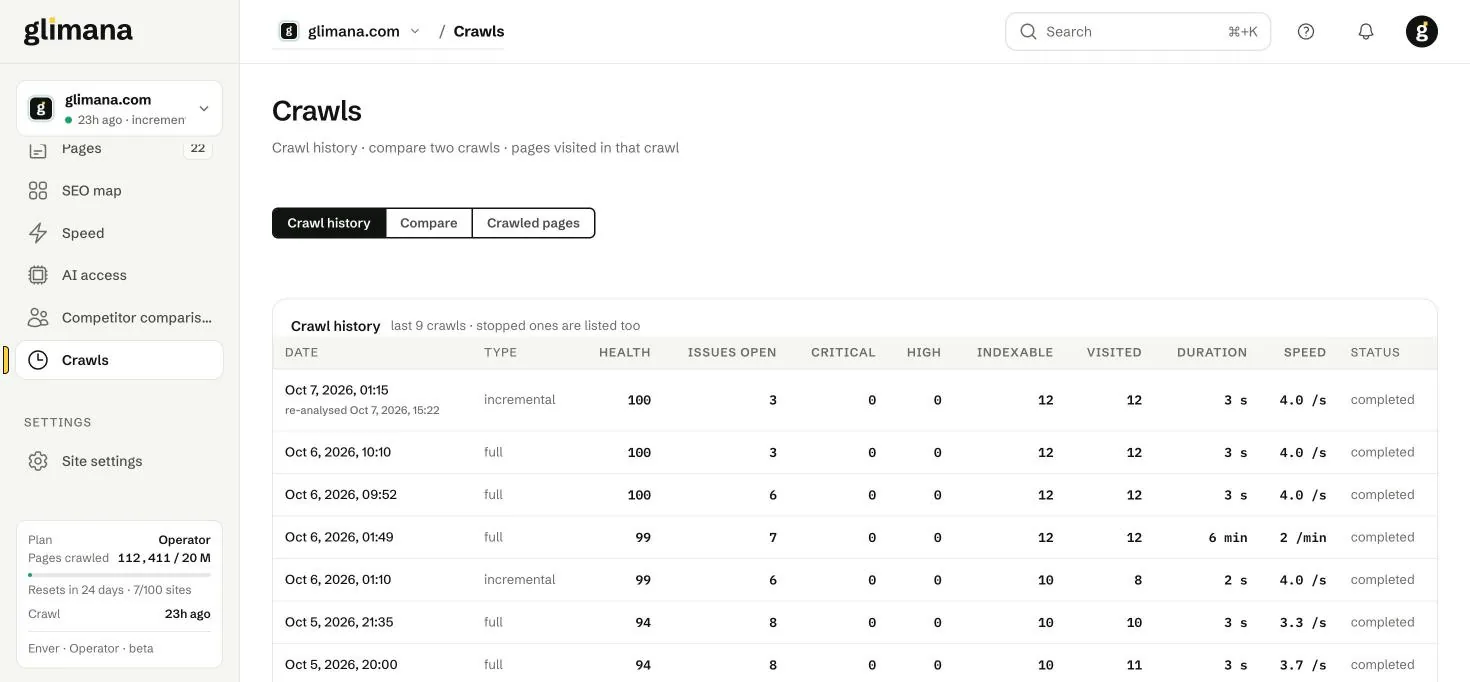Image resolution: width=1470 pixels, height=682 pixels.
Task: Click the Duration column header
Action: coord(1212,352)
